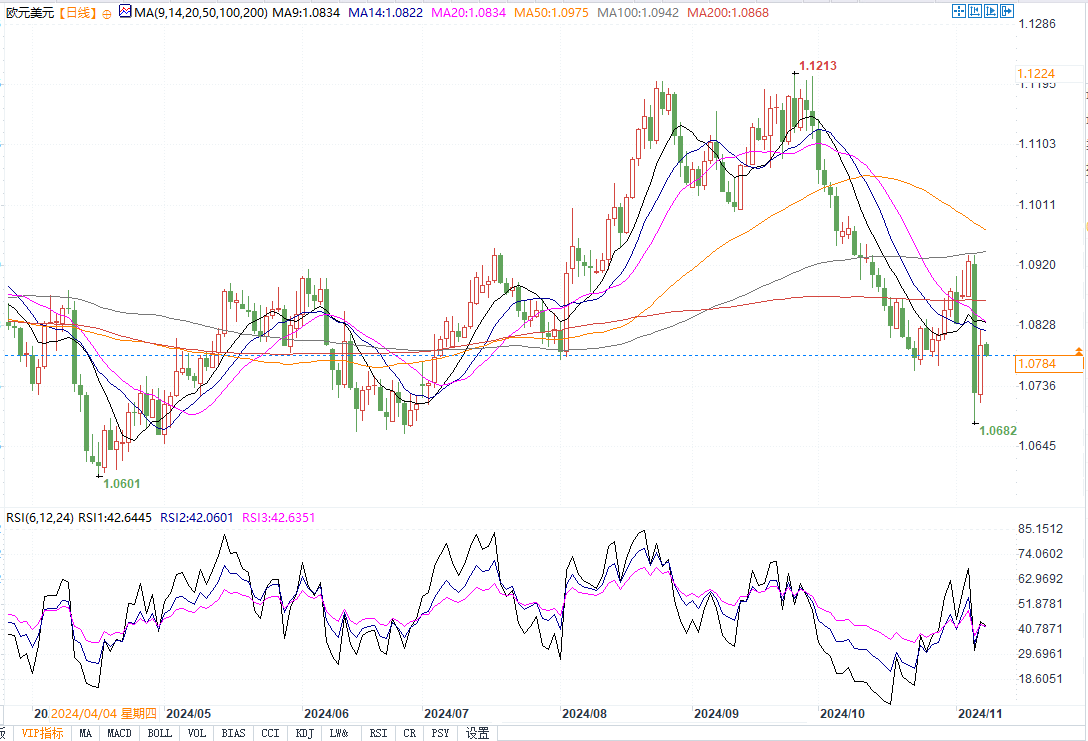This screenshot has width=1088, height=741.
Task: Click the orange price alert arrow marker
Action: click(x=1079, y=351)
